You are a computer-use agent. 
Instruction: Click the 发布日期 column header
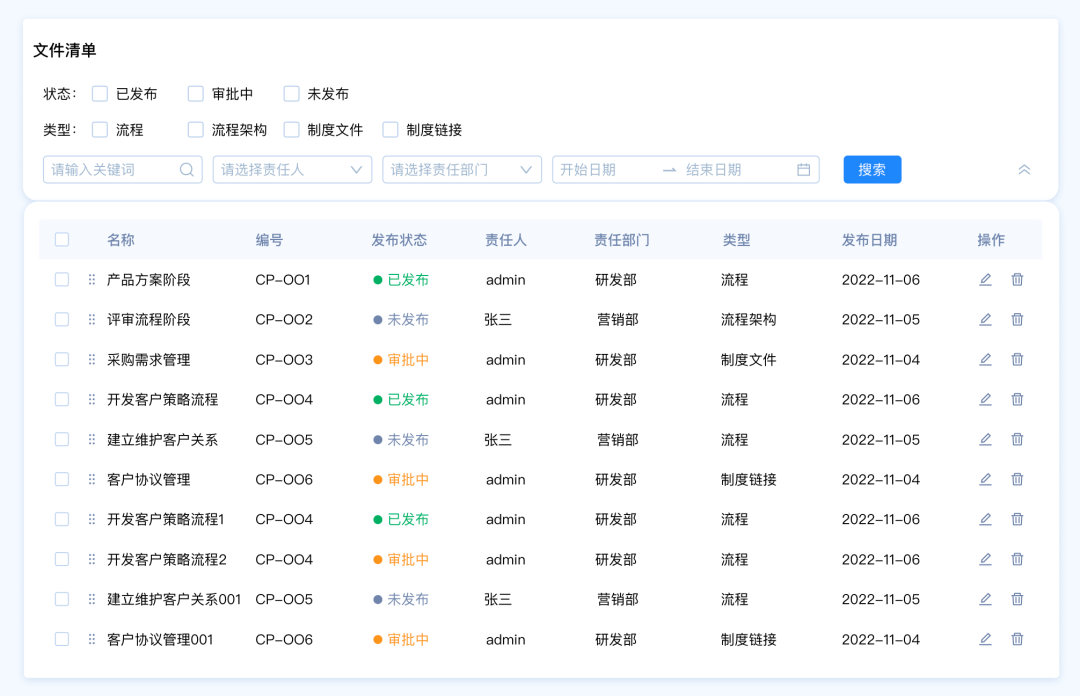(x=869, y=240)
